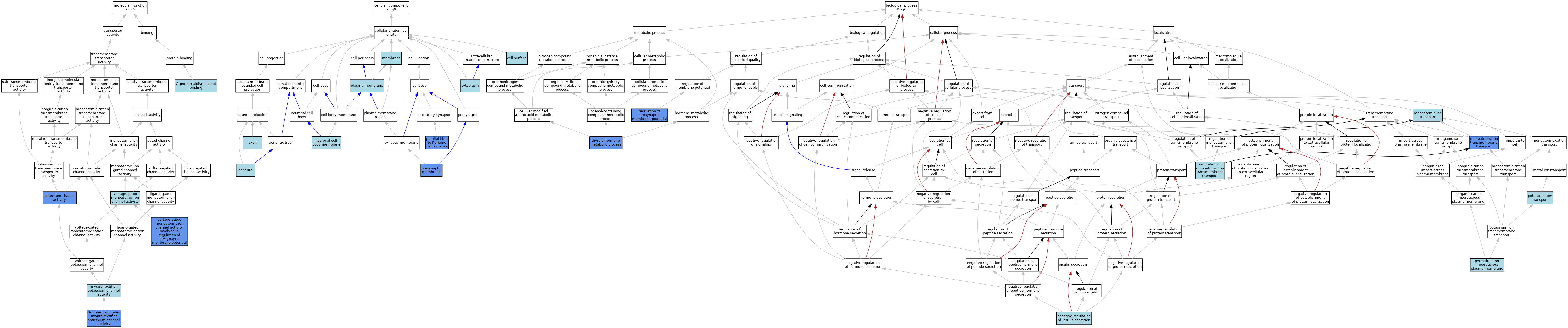Click the node labeled only 'transport'
This screenshot has width=1568, height=328.
1076,86
